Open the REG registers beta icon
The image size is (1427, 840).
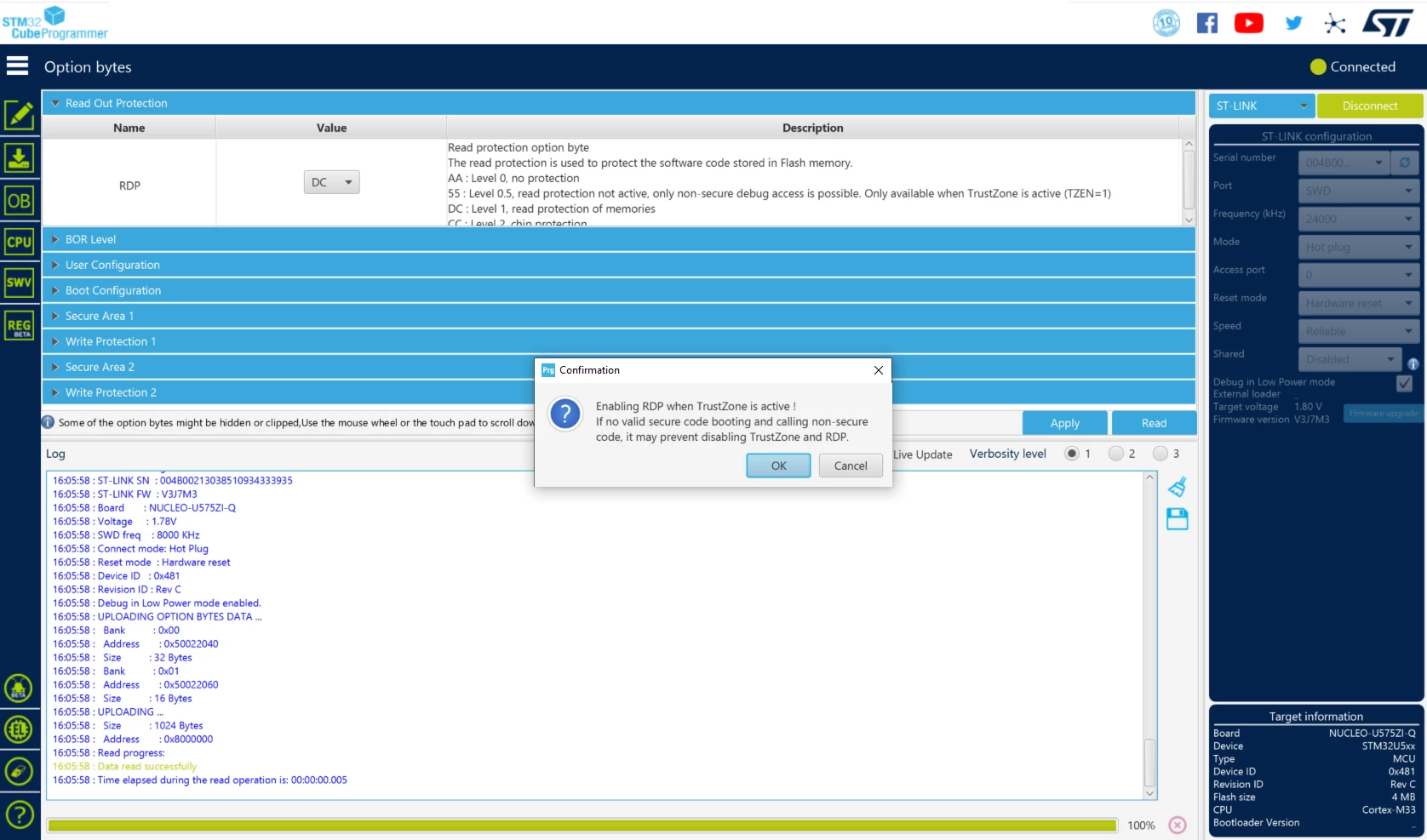click(x=20, y=326)
